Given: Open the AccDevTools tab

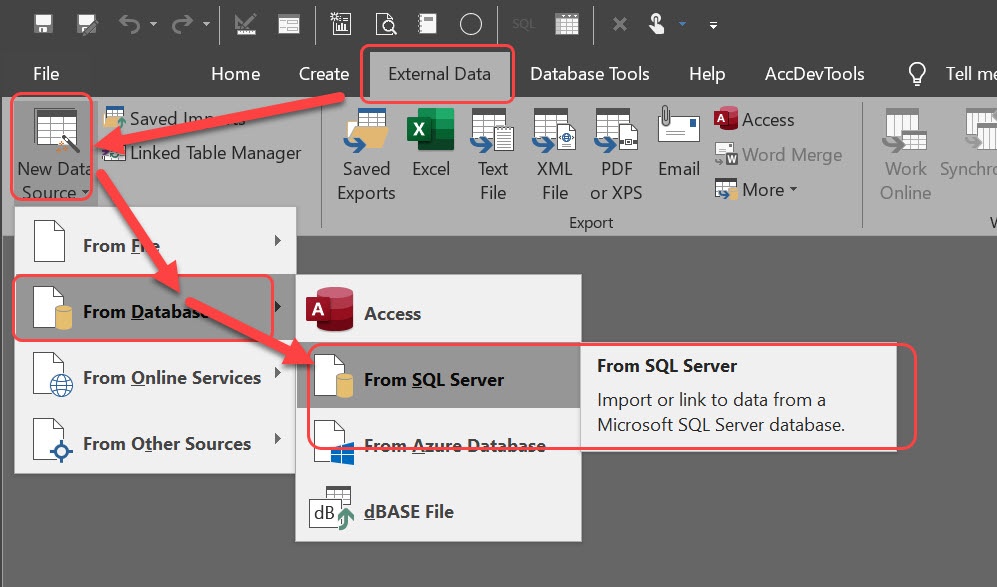Looking at the screenshot, I should pyautogui.click(x=815, y=74).
